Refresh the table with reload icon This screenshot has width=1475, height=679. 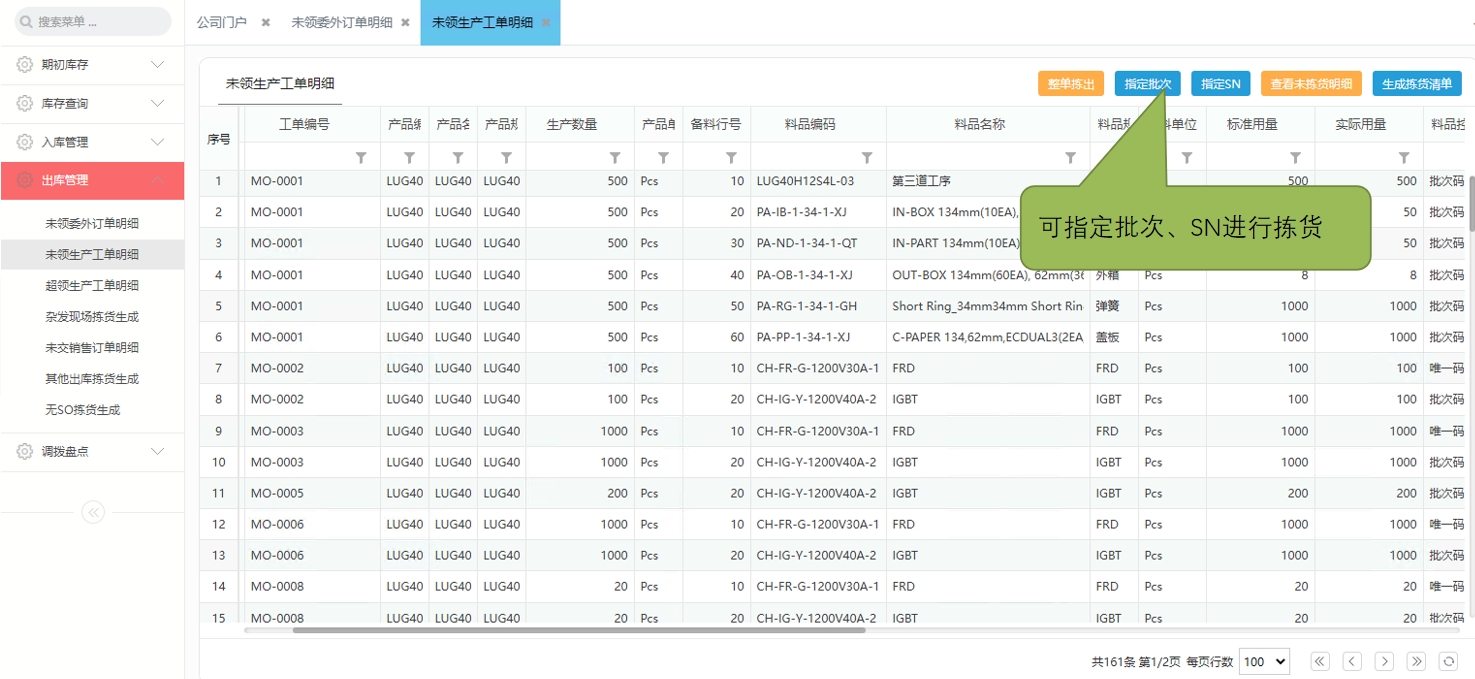point(1448,661)
